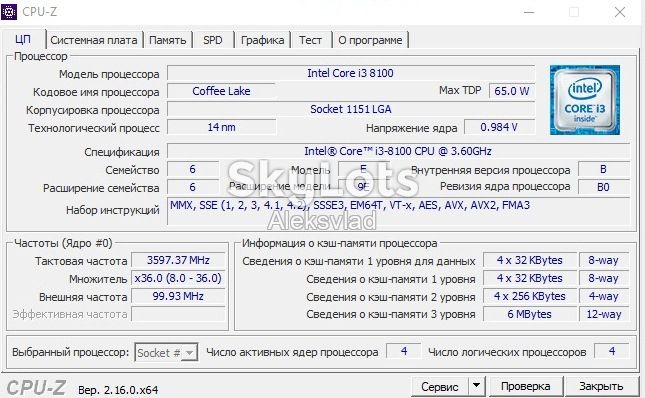Click the 3597.37 MHz clock speed value
Screen dimensions: 645x398
click(x=178, y=260)
